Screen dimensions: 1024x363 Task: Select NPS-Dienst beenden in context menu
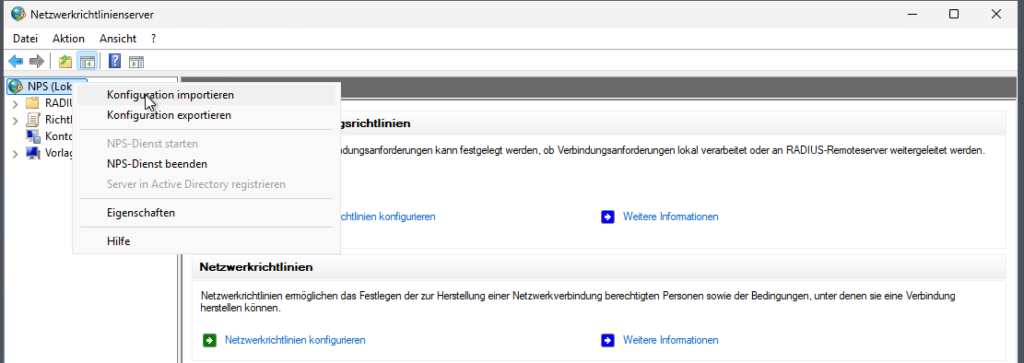(x=206, y=164)
